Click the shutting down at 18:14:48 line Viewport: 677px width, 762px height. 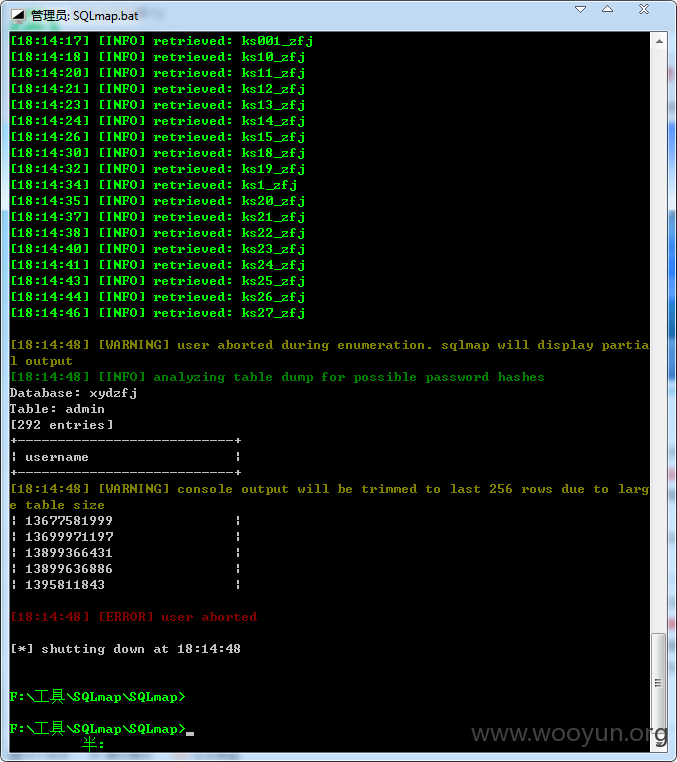pyautogui.click(x=125, y=649)
